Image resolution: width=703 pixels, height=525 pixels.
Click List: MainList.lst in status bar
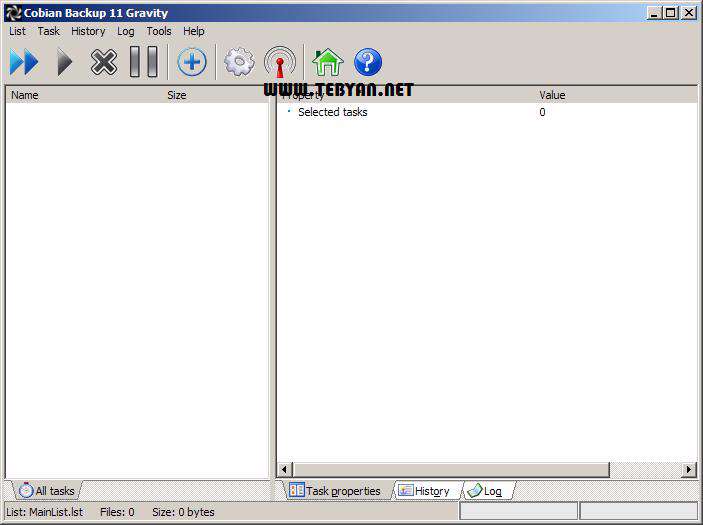pyautogui.click(x=44, y=512)
